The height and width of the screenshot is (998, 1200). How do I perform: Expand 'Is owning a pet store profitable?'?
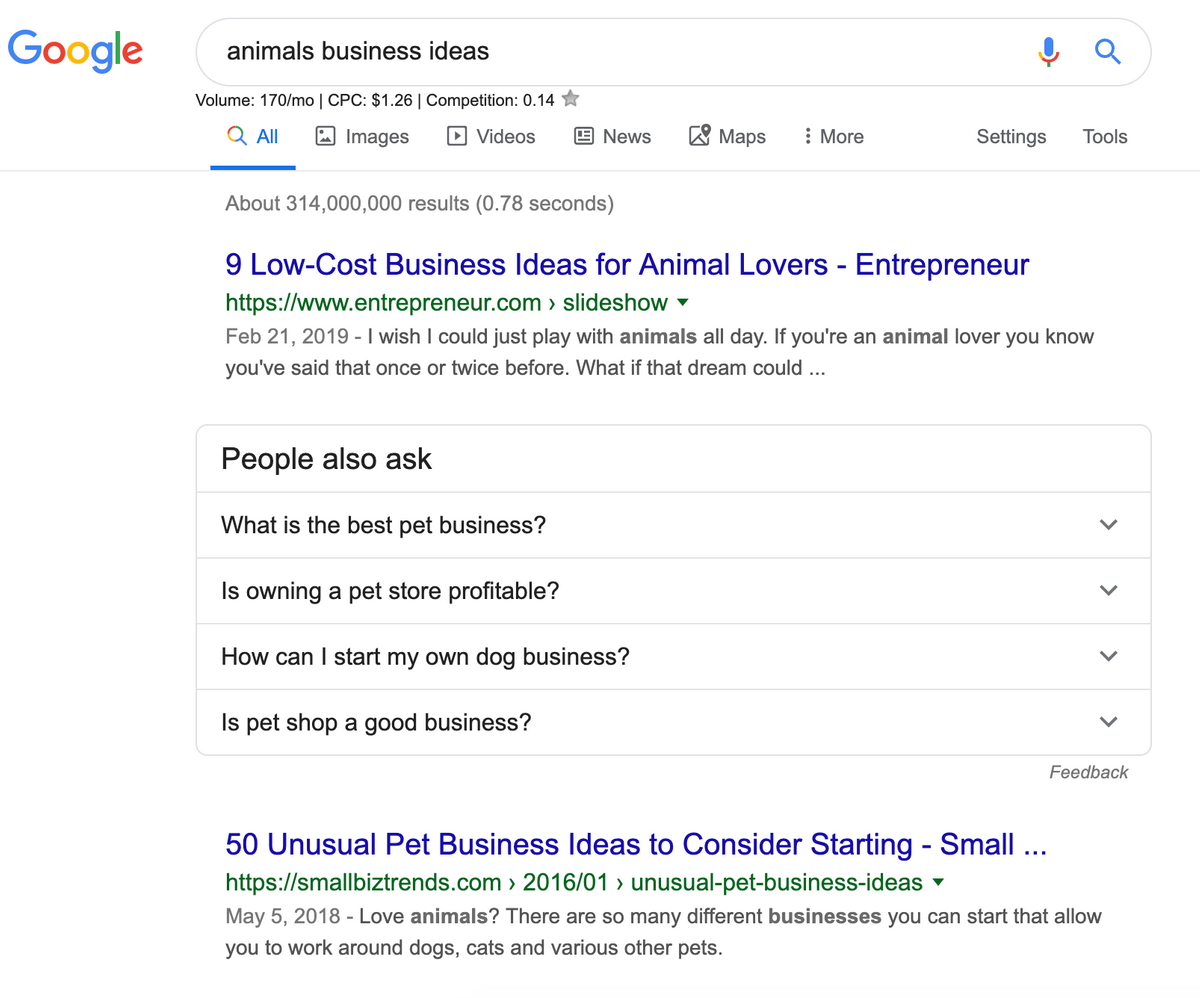tap(673, 591)
